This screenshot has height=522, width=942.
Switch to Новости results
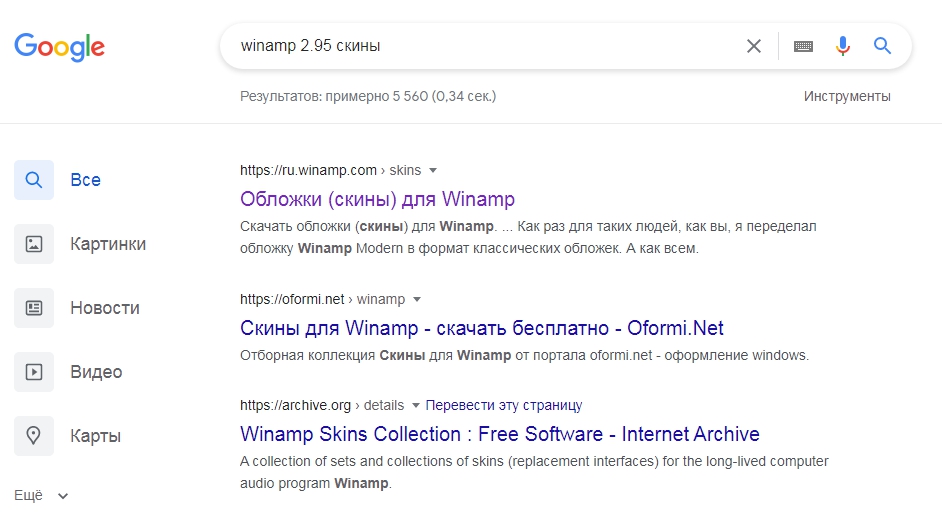(105, 308)
